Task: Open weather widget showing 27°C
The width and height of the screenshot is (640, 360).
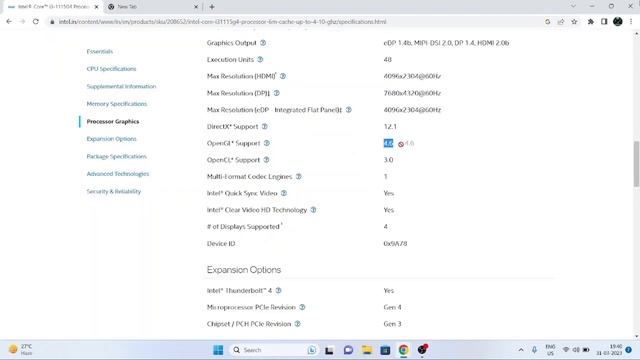Action: (20, 349)
